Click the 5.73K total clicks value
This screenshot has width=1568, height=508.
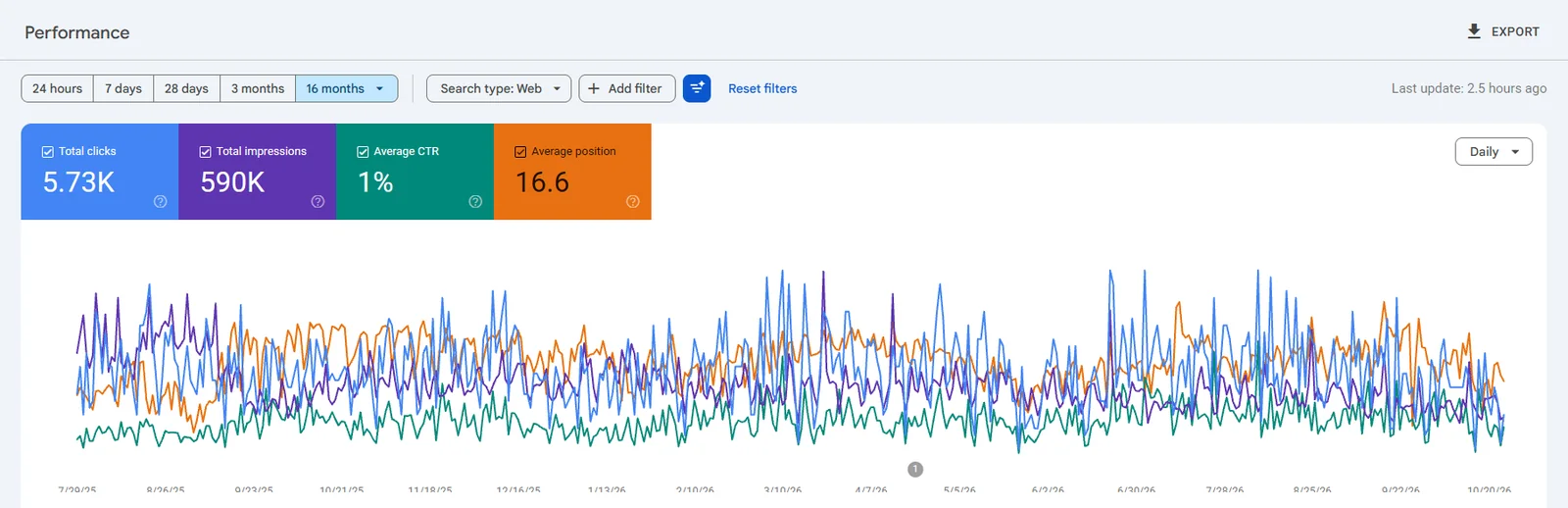tap(78, 182)
